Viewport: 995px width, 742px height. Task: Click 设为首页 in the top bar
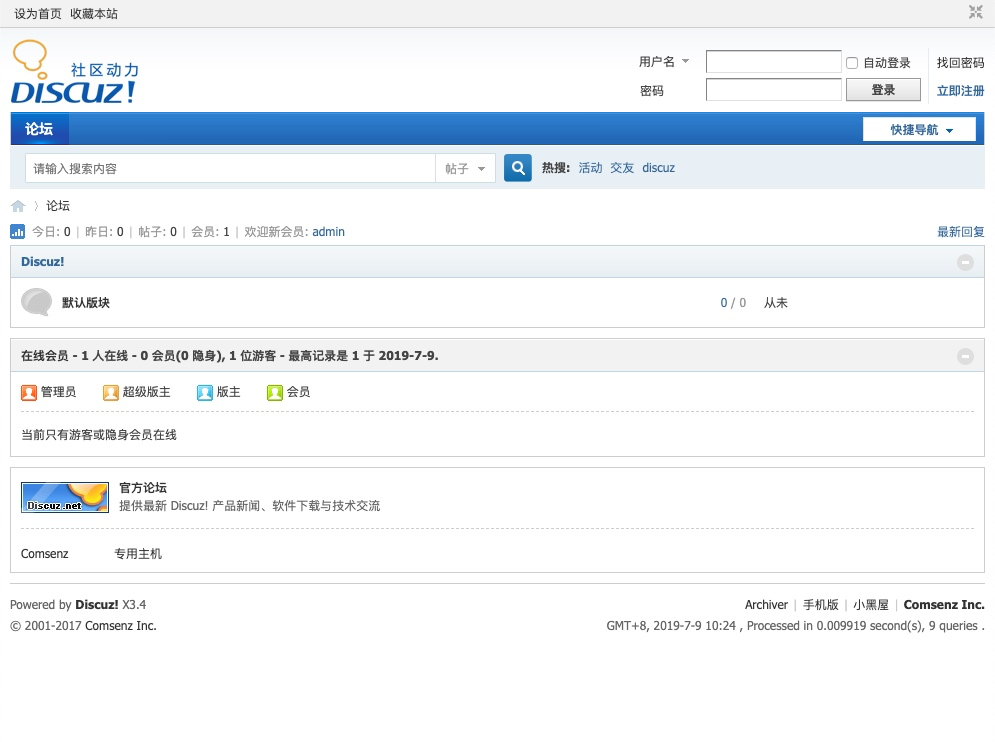[x=37, y=13]
